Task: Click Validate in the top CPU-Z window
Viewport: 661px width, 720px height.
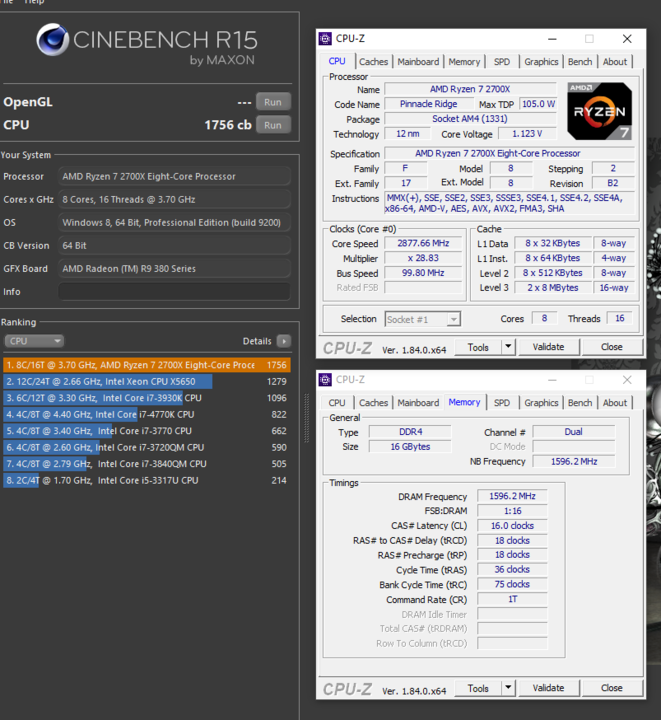Action: [x=549, y=347]
